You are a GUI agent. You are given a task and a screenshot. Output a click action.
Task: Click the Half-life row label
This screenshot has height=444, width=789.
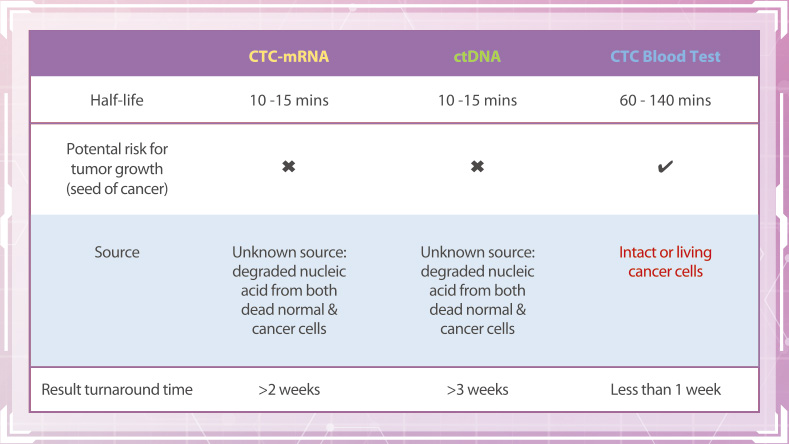(x=117, y=100)
